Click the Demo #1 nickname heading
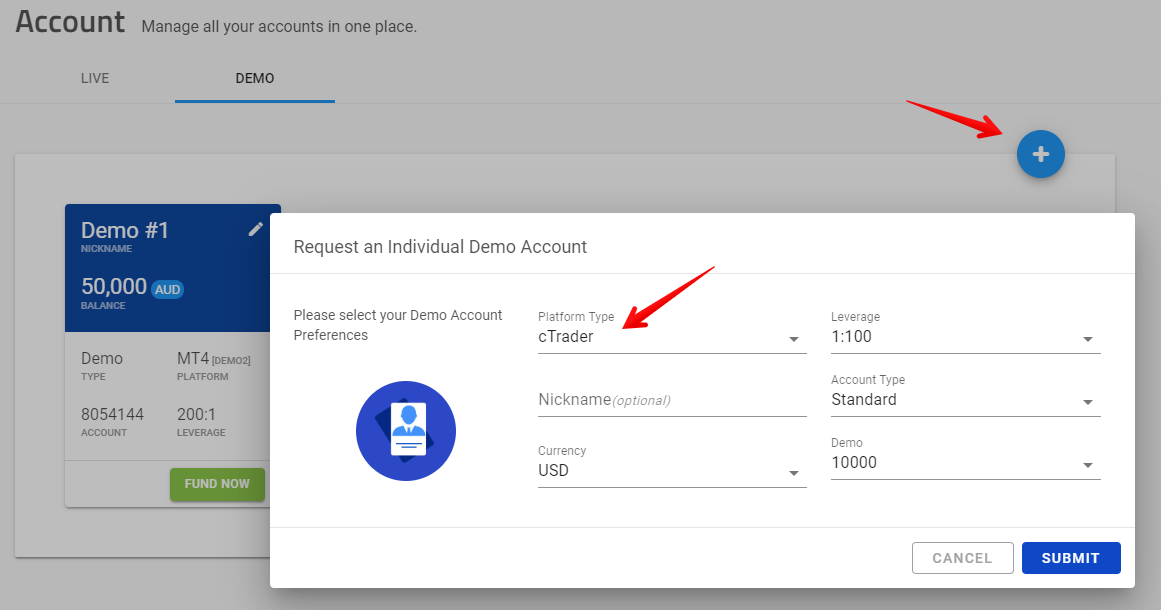The height and width of the screenshot is (610, 1161). tap(125, 231)
